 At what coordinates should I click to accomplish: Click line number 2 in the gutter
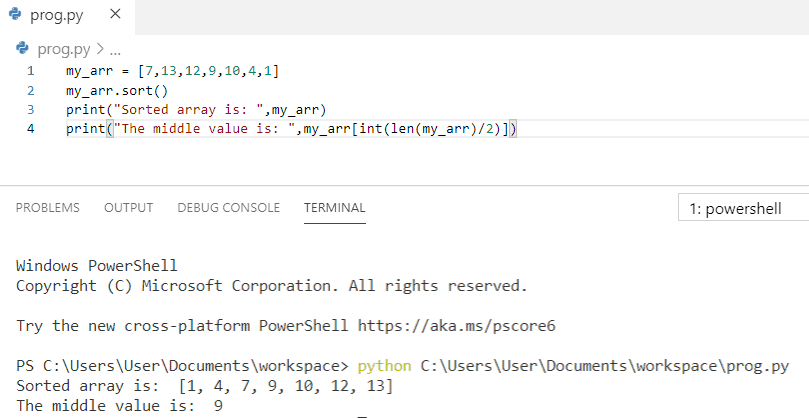tap(30, 90)
